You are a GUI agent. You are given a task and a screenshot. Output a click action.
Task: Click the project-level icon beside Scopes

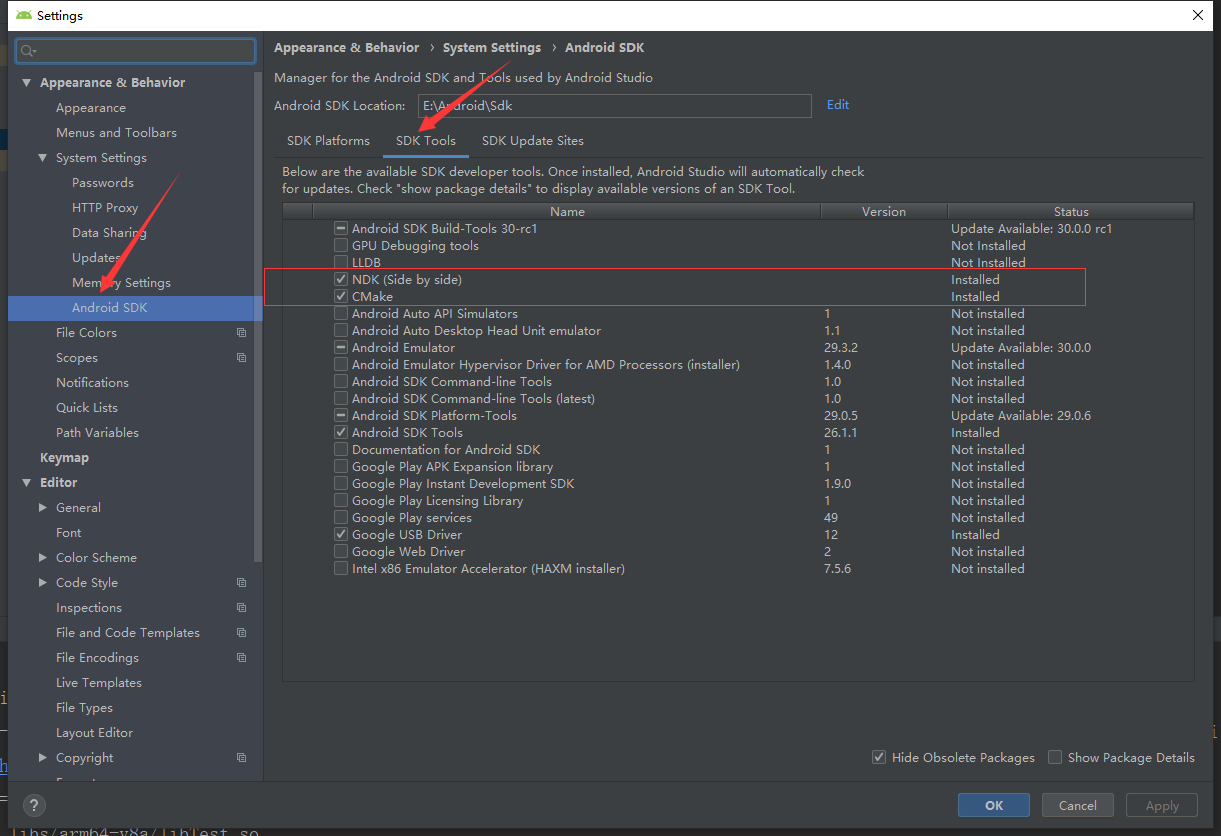pos(241,358)
